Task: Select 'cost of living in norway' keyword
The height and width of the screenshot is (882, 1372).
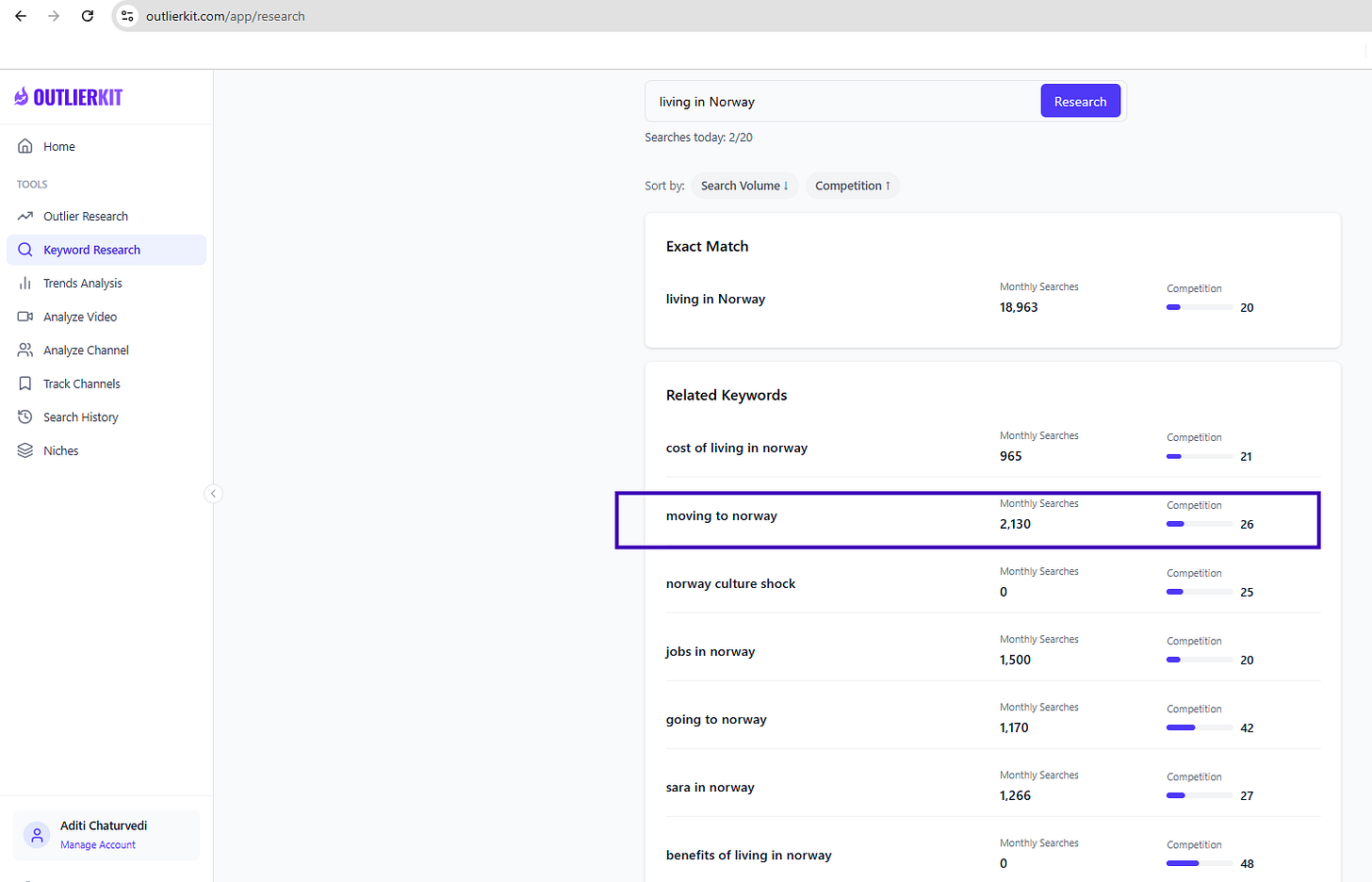Action: coord(737,448)
